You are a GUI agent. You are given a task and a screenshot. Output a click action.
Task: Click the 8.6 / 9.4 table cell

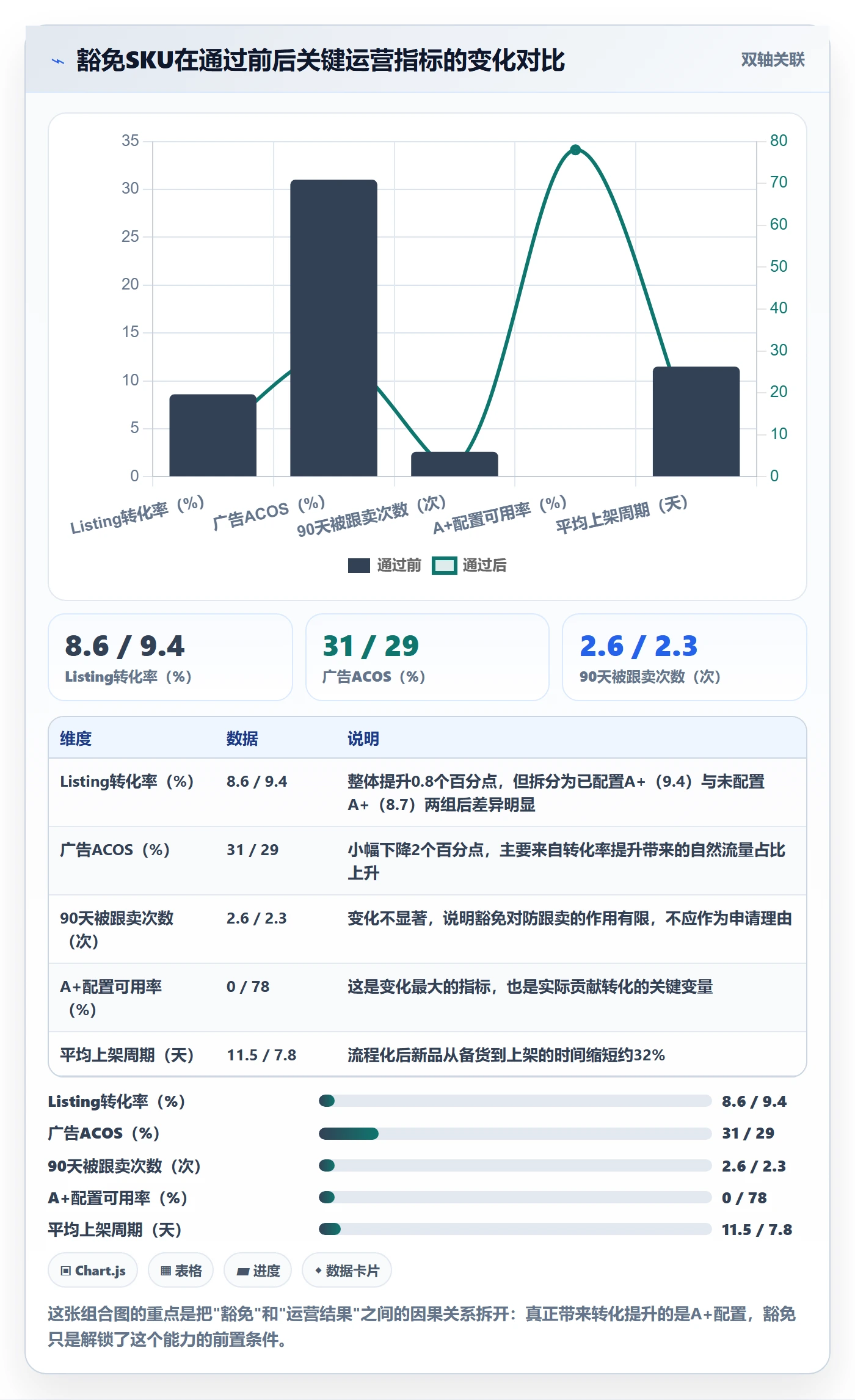click(x=256, y=781)
